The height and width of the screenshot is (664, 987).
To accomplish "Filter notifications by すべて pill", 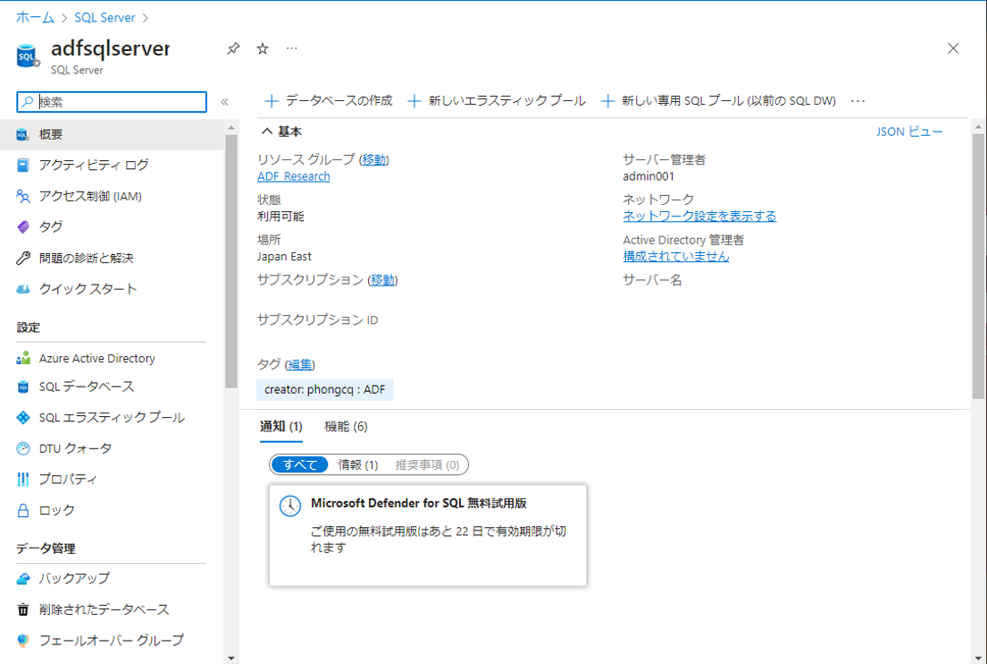I will coord(300,465).
